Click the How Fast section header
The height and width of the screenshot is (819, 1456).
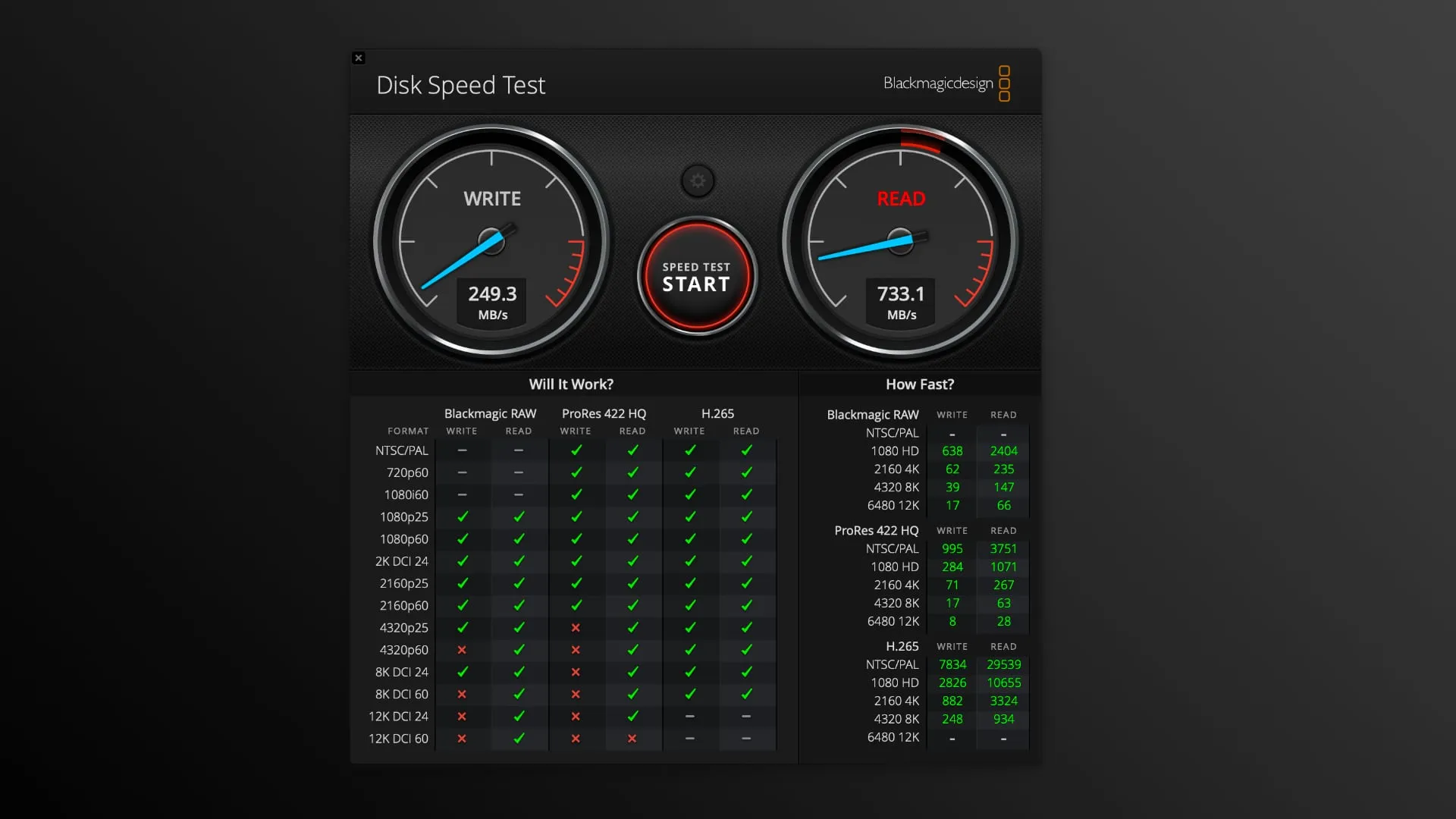918,384
